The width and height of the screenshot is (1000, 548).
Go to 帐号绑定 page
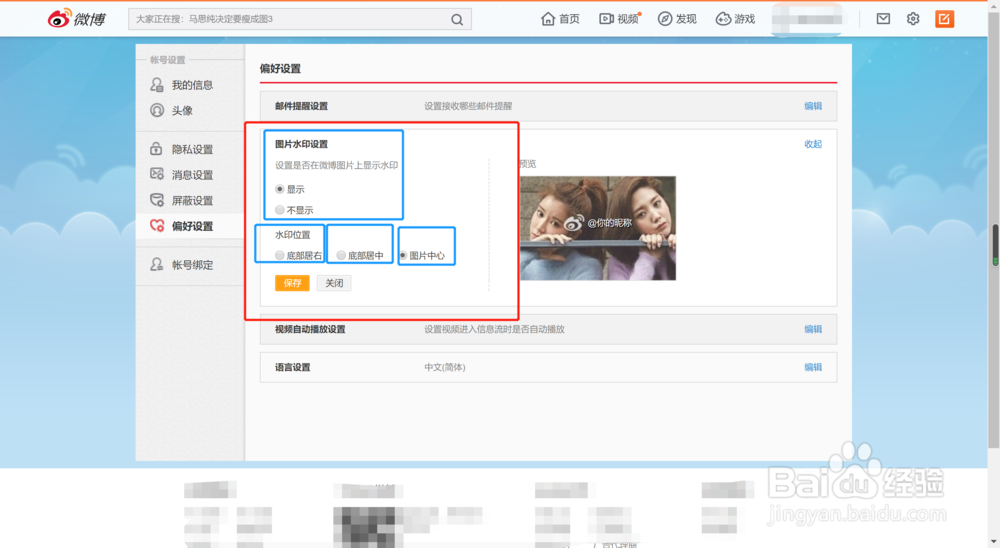(192, 265)
